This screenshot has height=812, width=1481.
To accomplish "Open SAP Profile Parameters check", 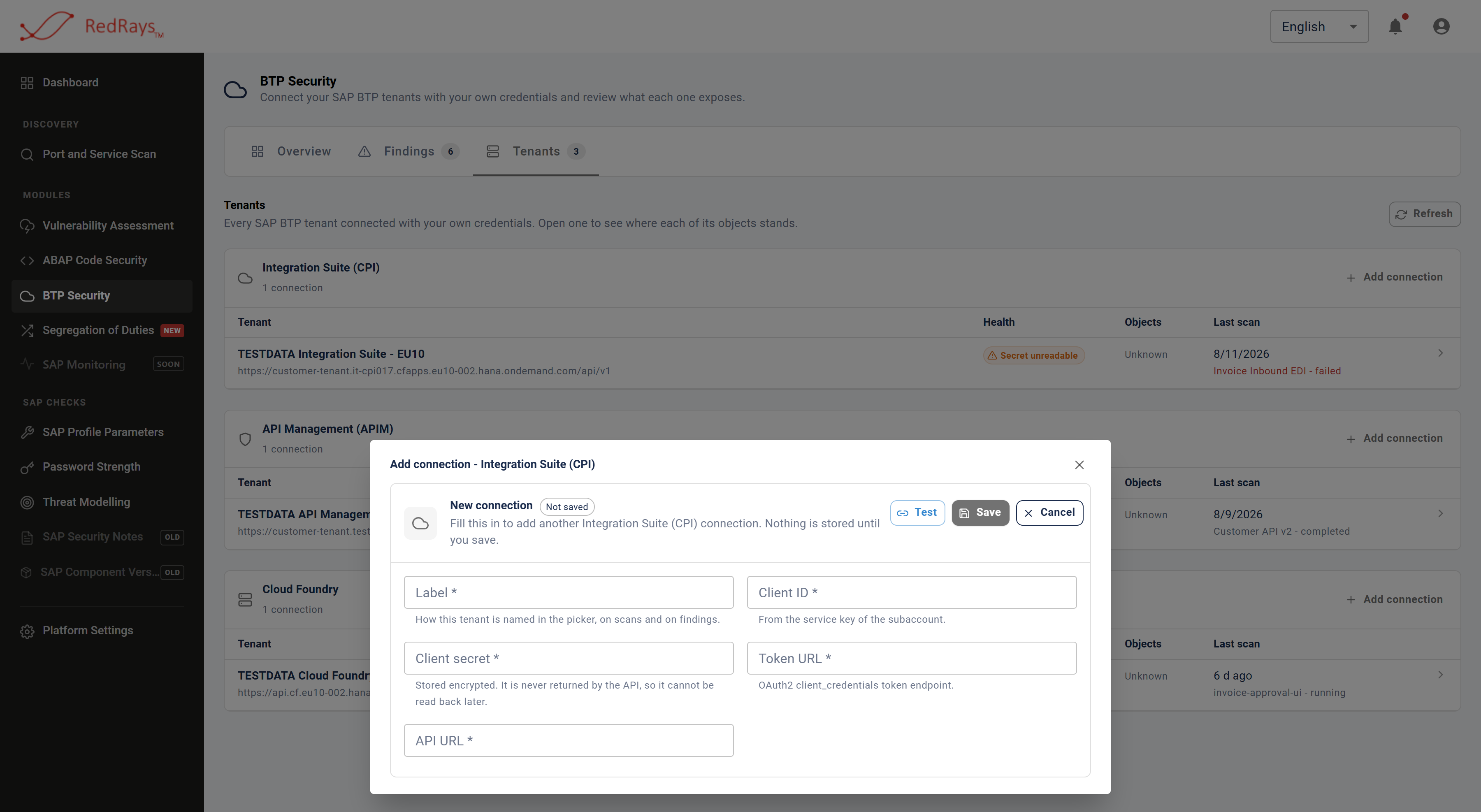I will click(x=102, y=432).
